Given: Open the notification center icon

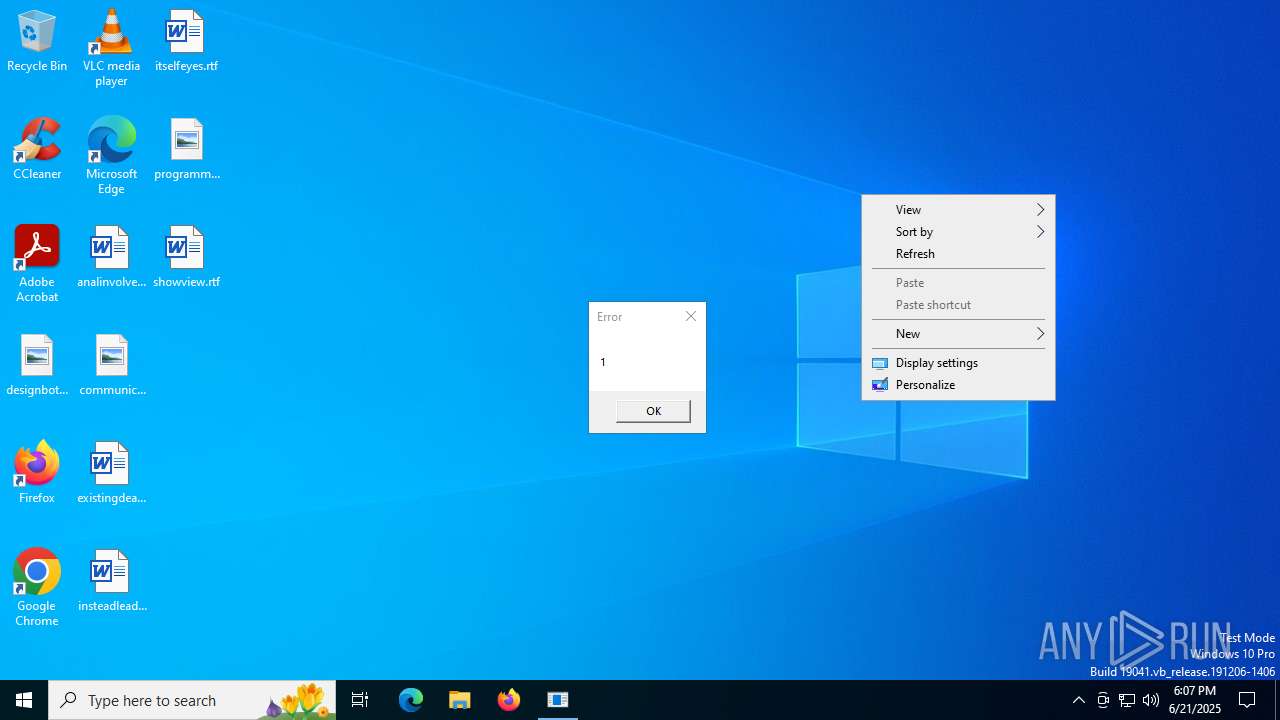Looking at the screenshot, I should [x=1247, y=700].
